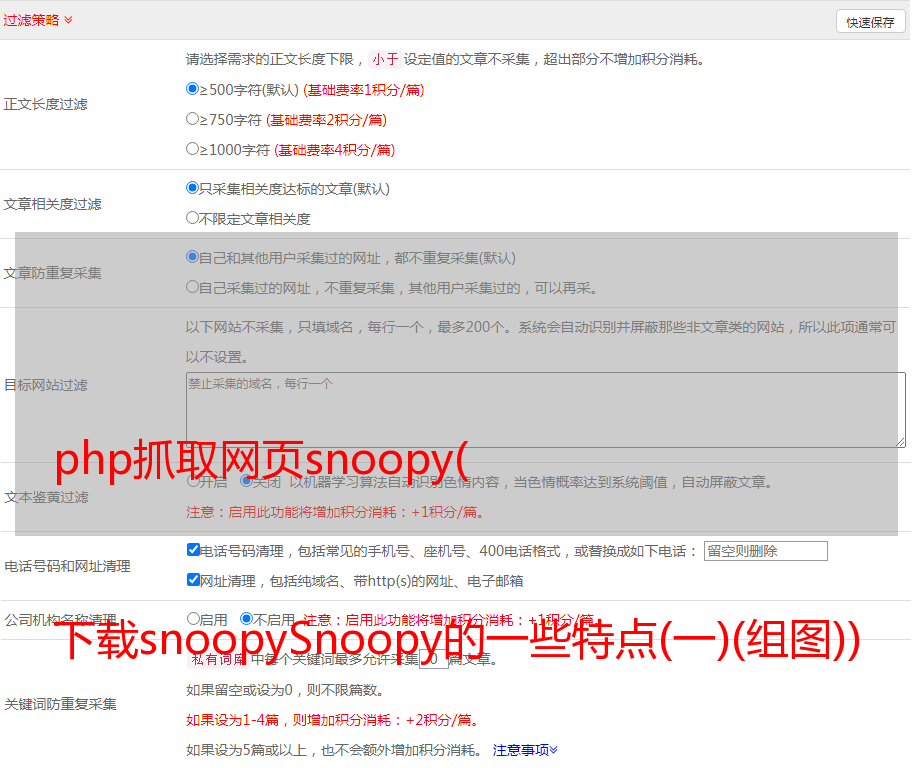Click the red 基础费率1积分/篇 note
The image size is (912, 768).
click(364, 90)
